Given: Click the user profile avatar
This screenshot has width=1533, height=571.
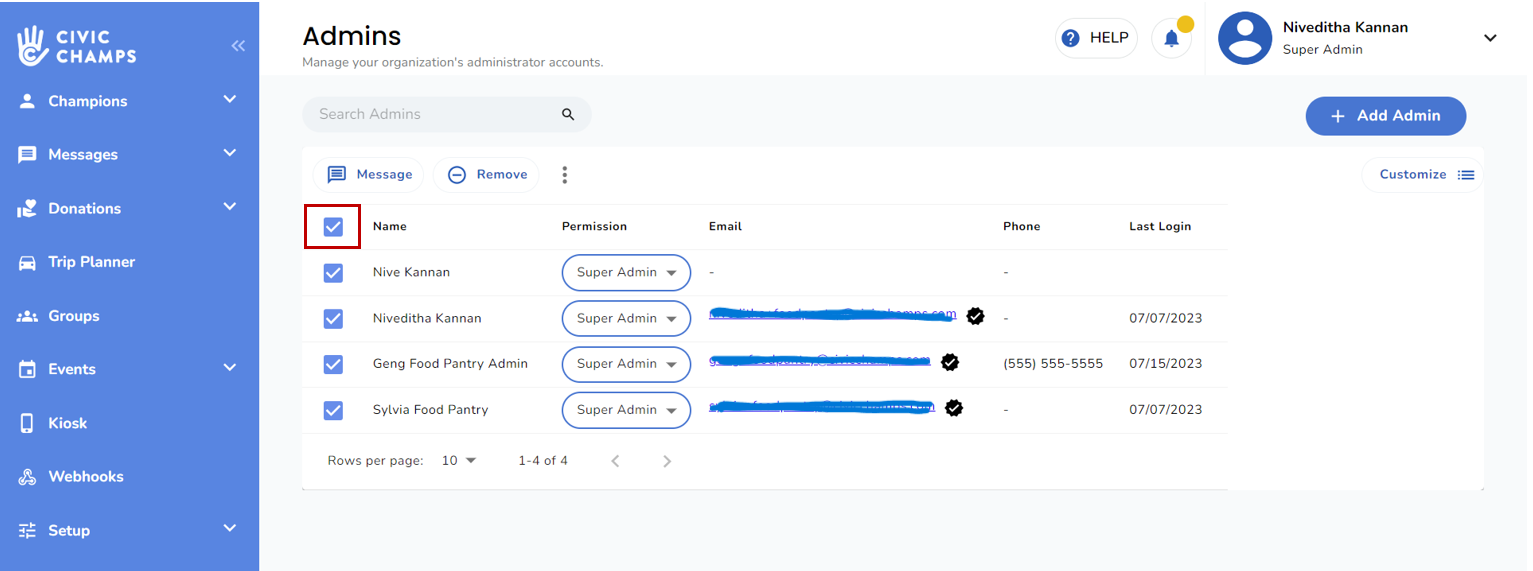Looking at the screenshot, I should [x=1244, y=39].
